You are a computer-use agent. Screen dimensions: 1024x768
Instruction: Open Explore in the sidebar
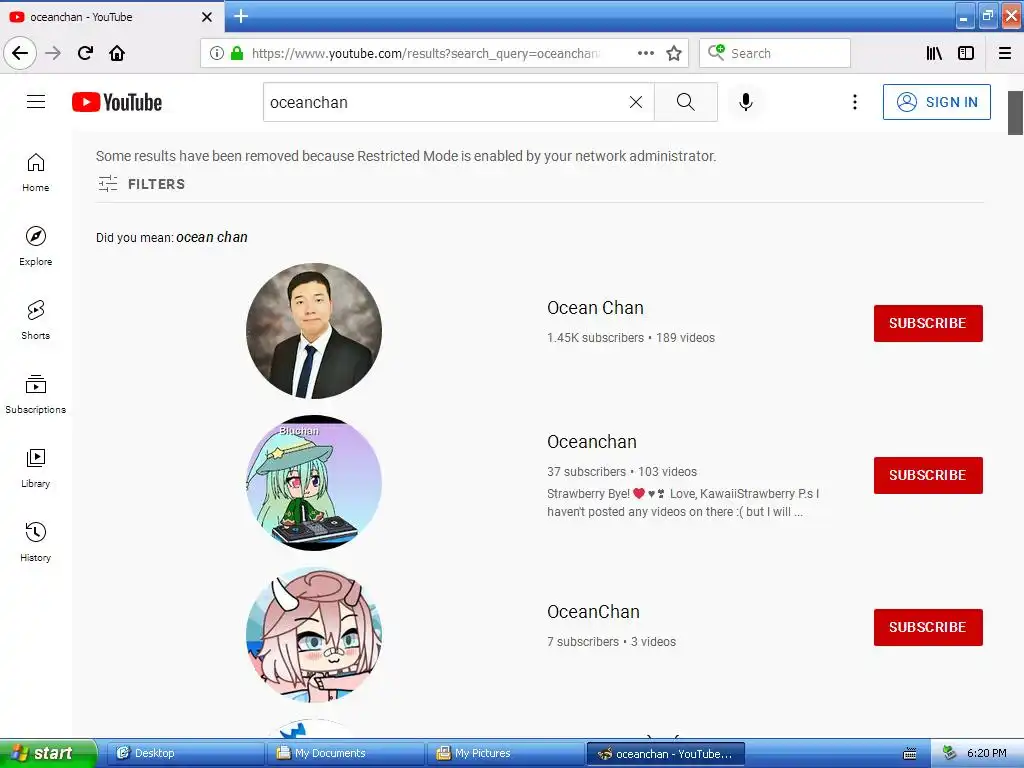[36, 246]
